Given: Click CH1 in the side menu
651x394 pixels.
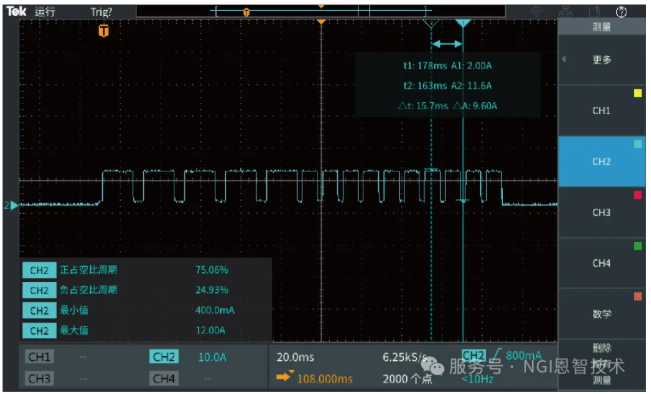Looking at the screenshot, I should pos(602,110).
